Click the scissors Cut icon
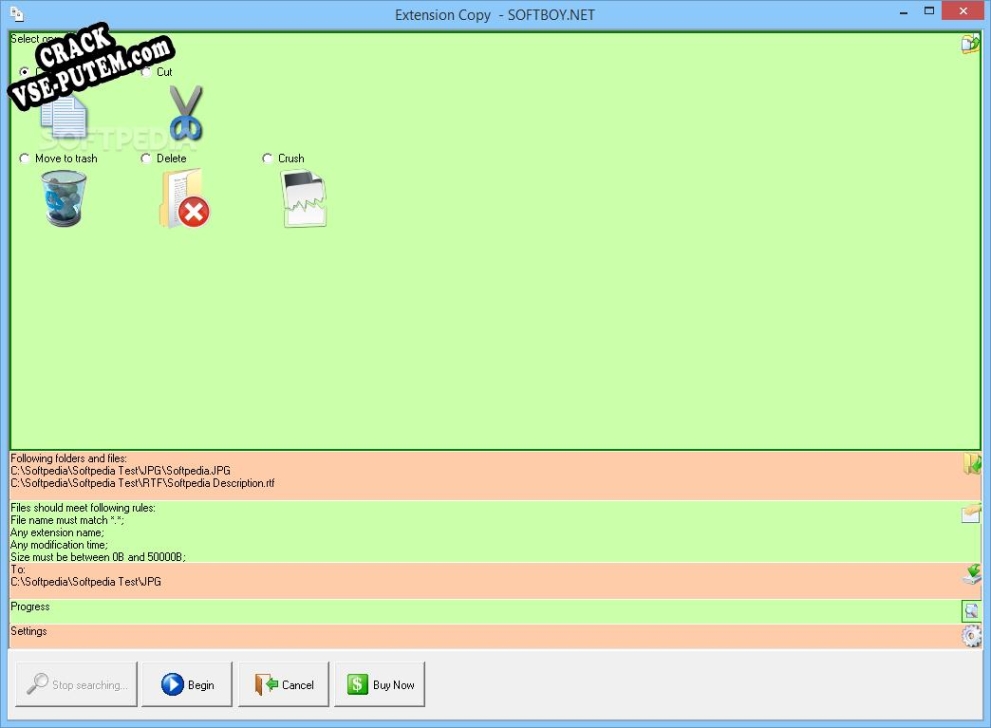The height and width of the screenshot is (728, 991). click(185, 112)
